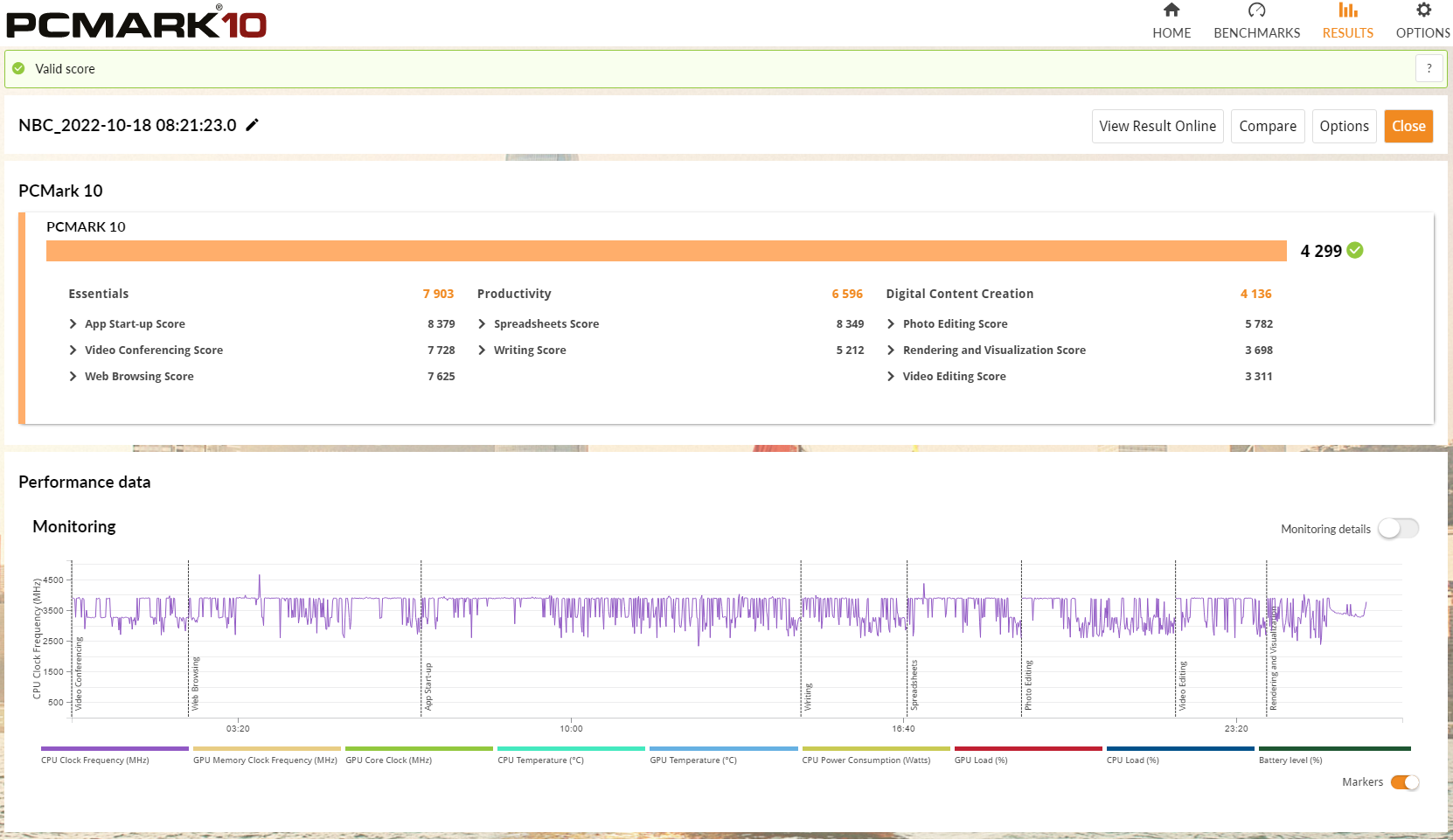Screen dimensions: 1453x840
Task: Click the Video Editing chart marker
Action: click(1182, 685)
